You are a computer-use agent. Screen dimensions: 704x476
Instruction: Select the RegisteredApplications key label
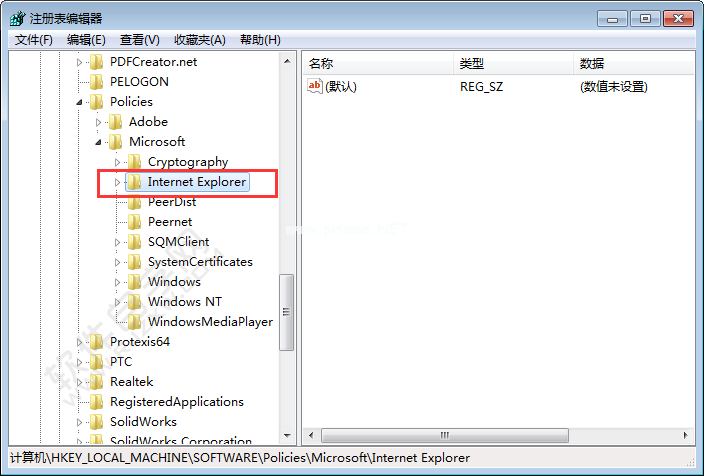tap(177, 401)
